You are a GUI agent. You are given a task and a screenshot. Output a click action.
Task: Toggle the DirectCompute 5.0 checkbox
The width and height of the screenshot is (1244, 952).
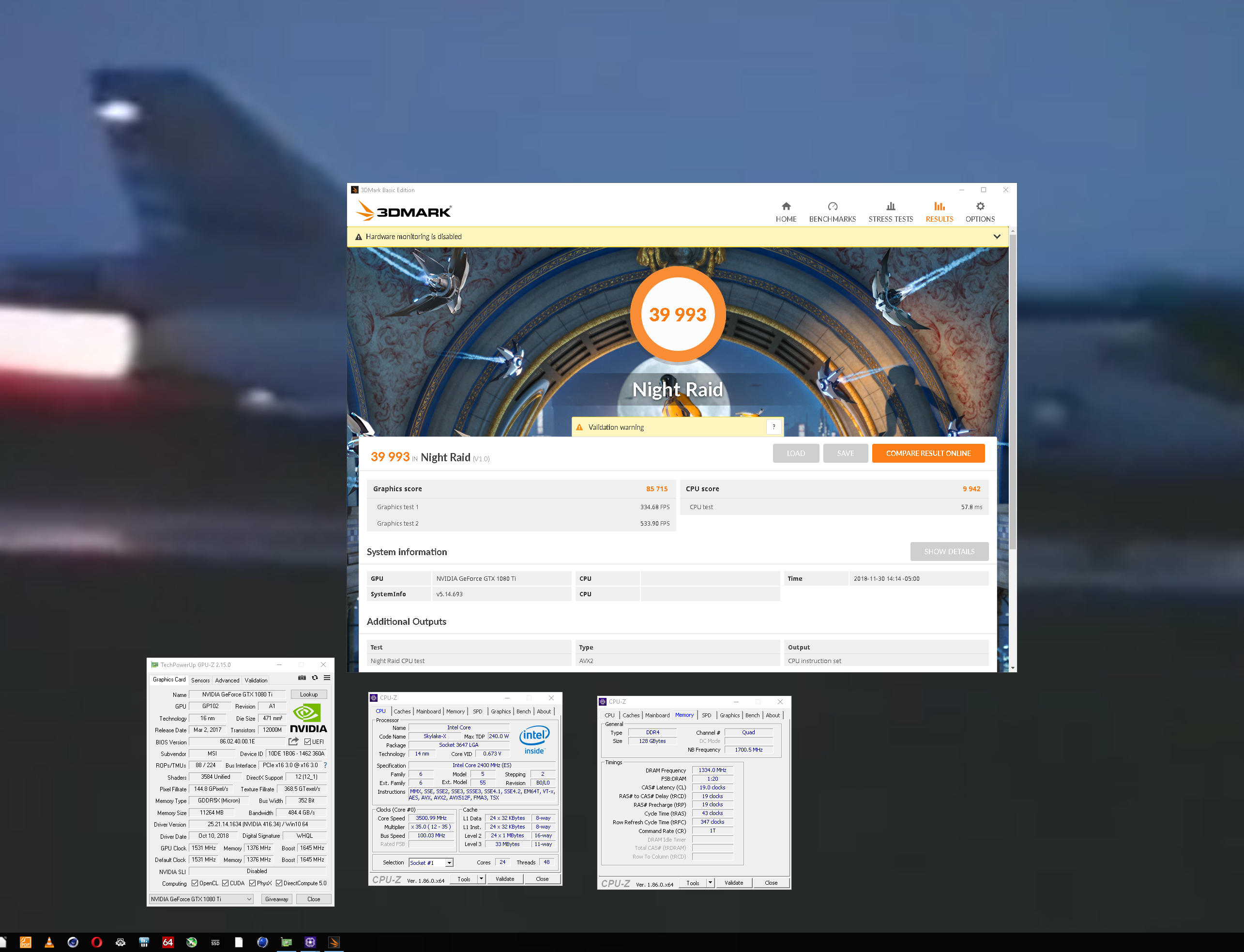(279, 883)
